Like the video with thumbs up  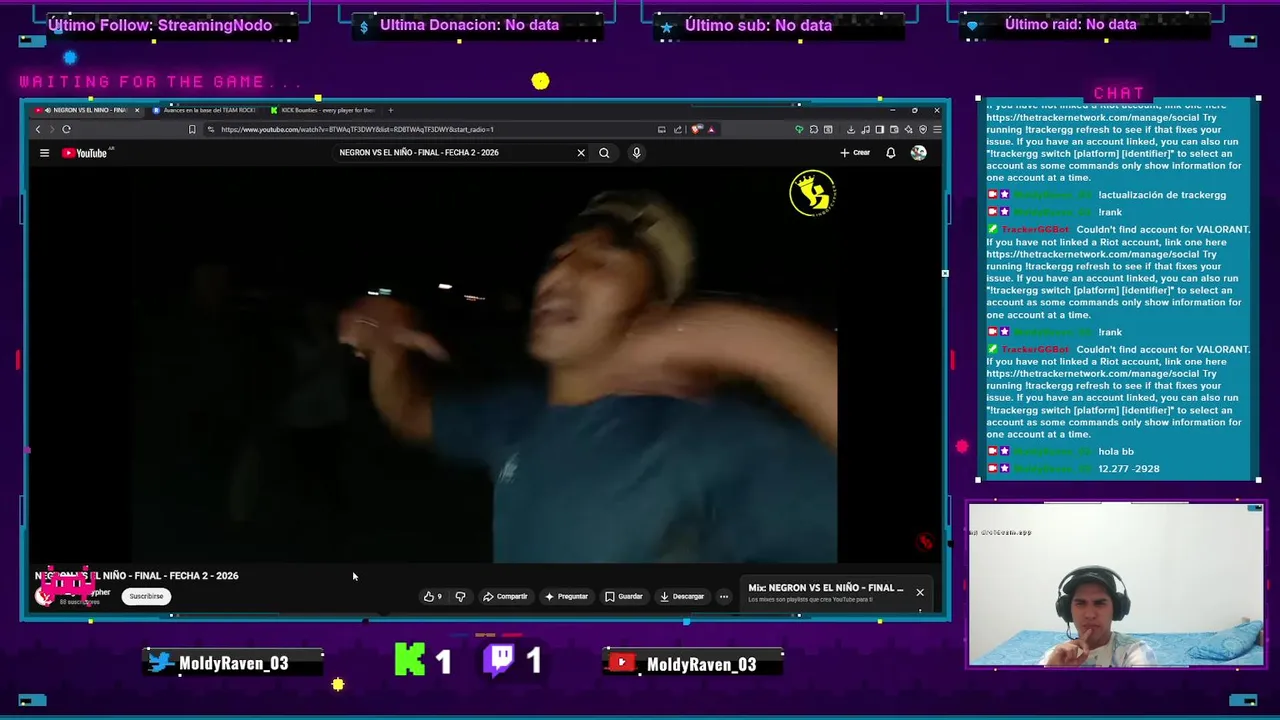(x=432, y=597)
